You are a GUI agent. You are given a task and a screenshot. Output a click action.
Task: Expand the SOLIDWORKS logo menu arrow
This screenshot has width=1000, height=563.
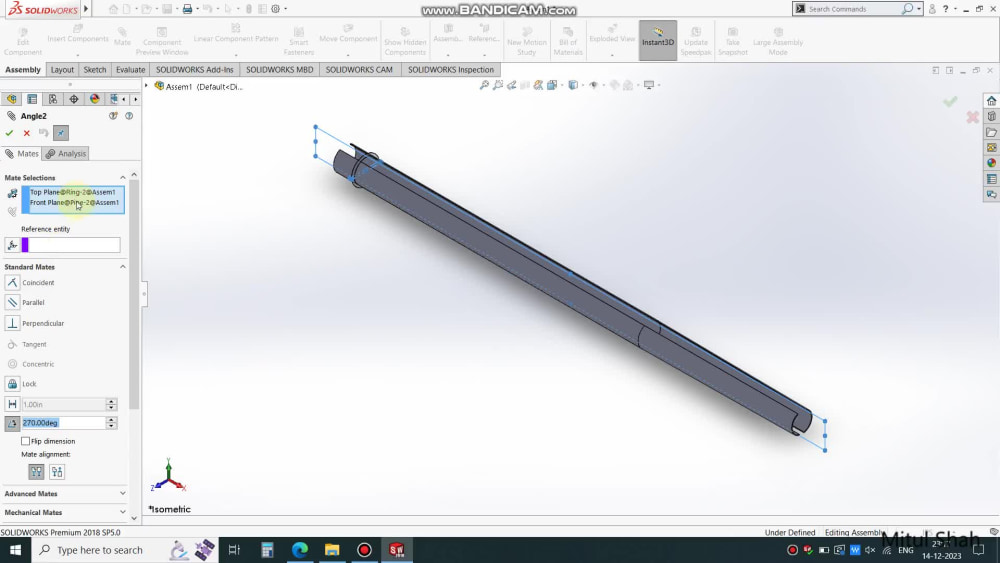[86, 9]
